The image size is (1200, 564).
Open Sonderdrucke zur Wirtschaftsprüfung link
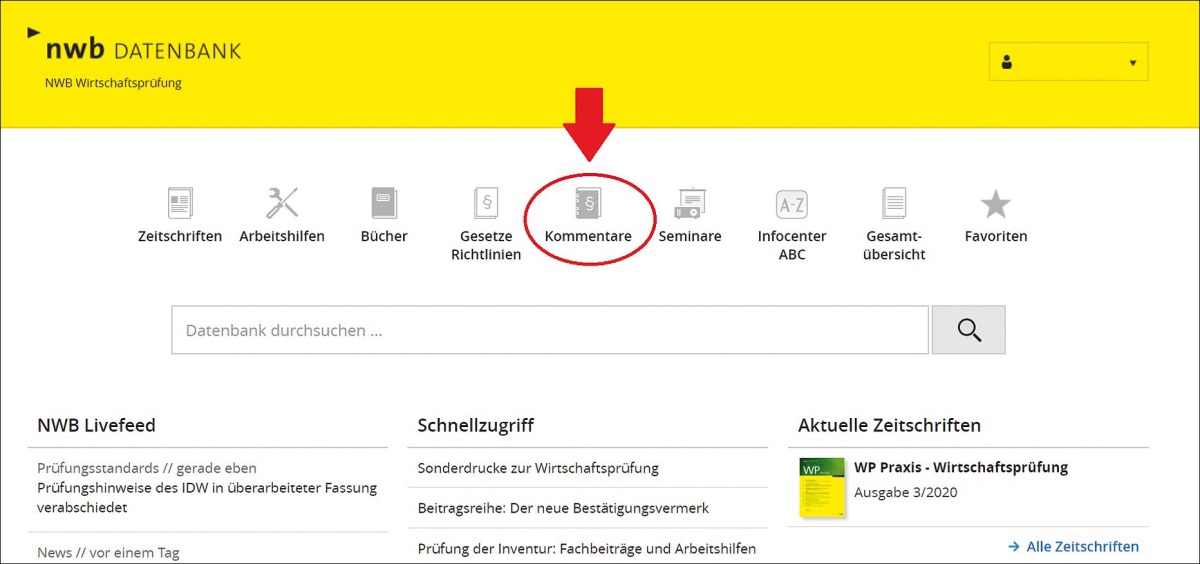(x=538, y=468)
